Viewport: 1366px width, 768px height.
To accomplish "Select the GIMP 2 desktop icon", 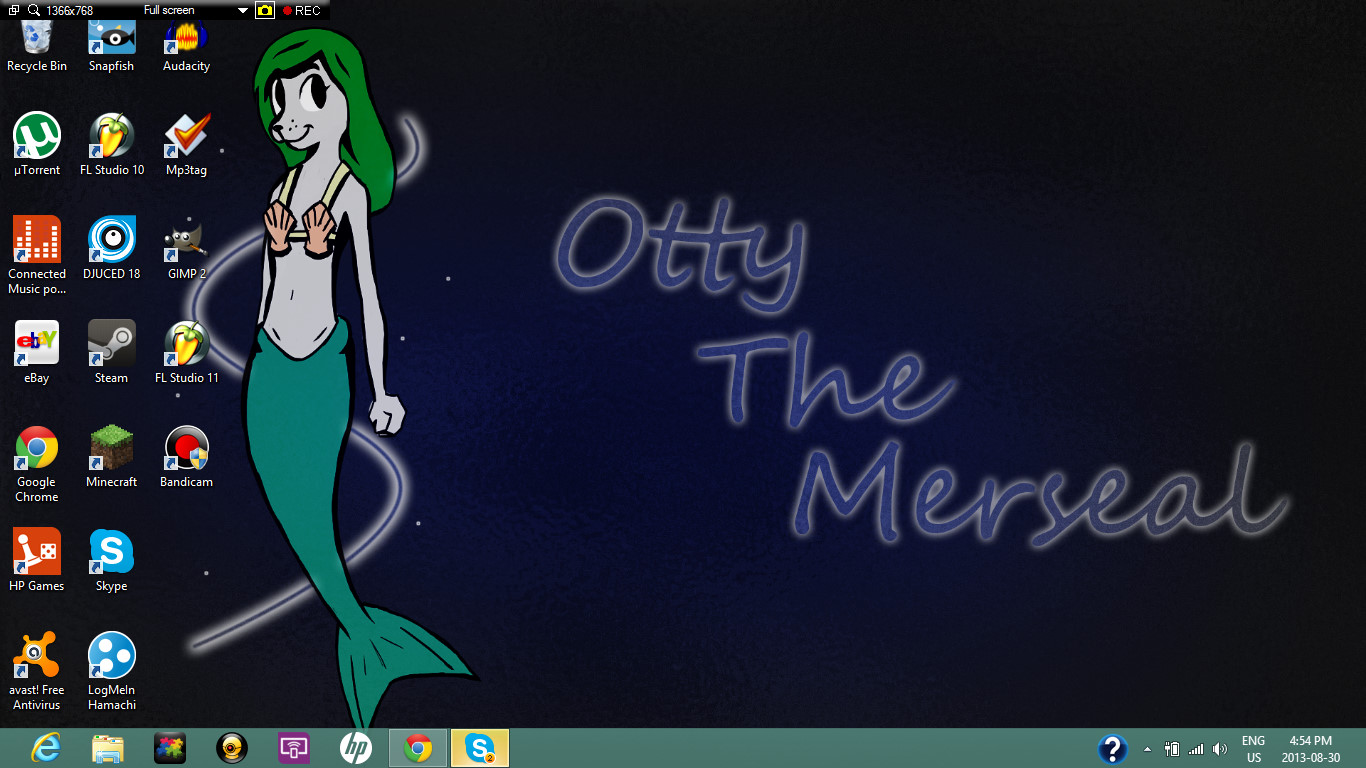I will click(x=186, y=248).
